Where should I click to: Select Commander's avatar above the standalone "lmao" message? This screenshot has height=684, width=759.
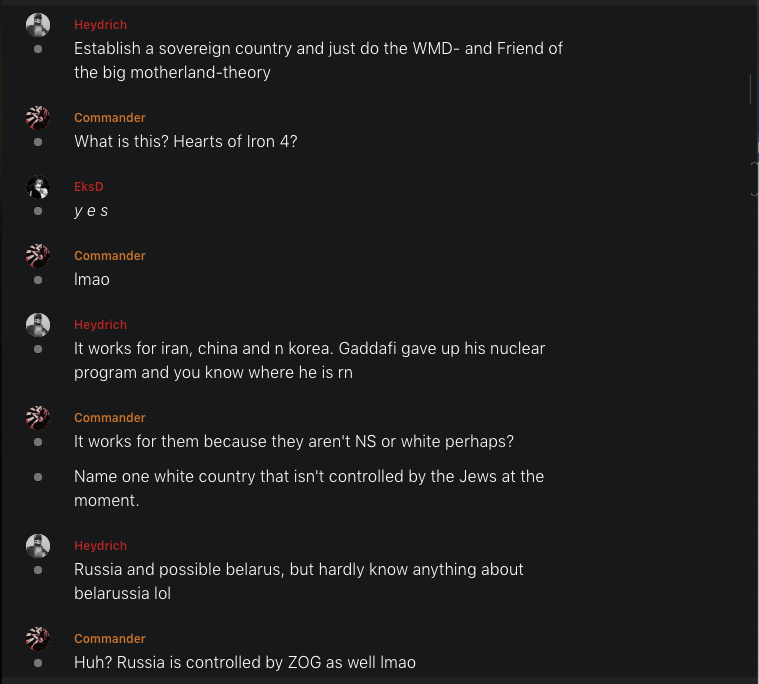(38, 256)
